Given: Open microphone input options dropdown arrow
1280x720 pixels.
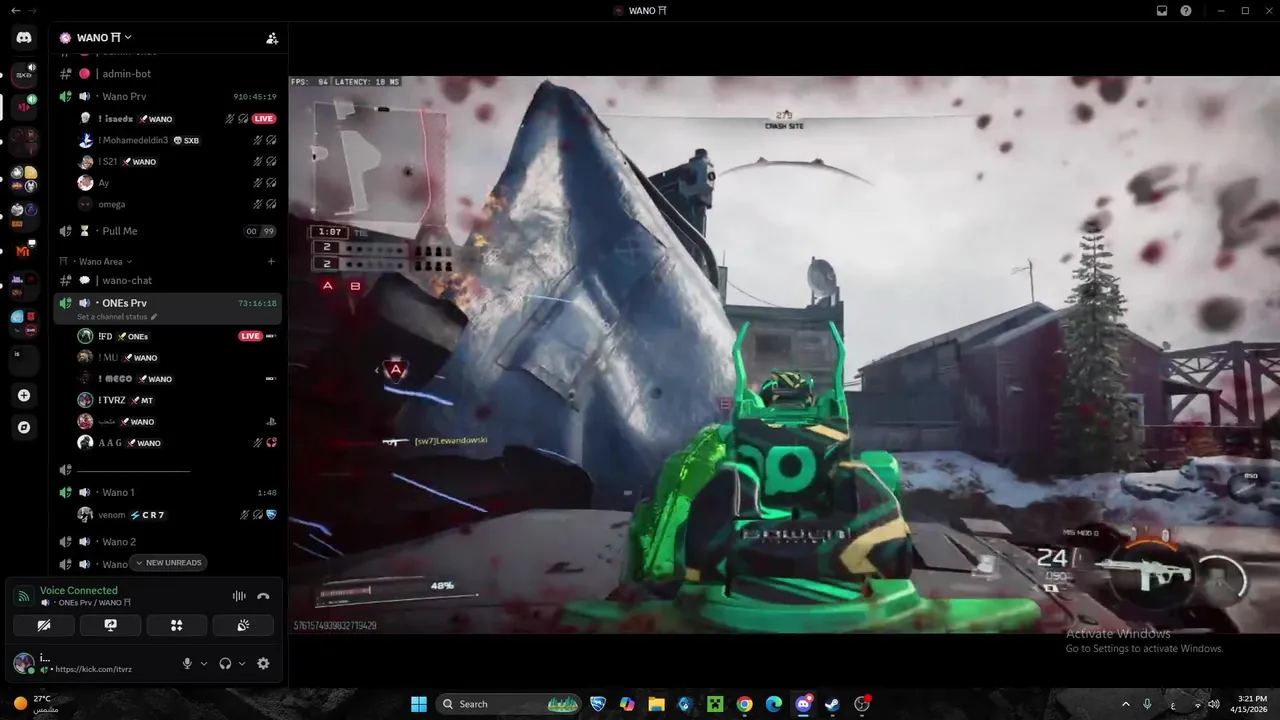Looking at the screenshot, I should tap(204, 663).
